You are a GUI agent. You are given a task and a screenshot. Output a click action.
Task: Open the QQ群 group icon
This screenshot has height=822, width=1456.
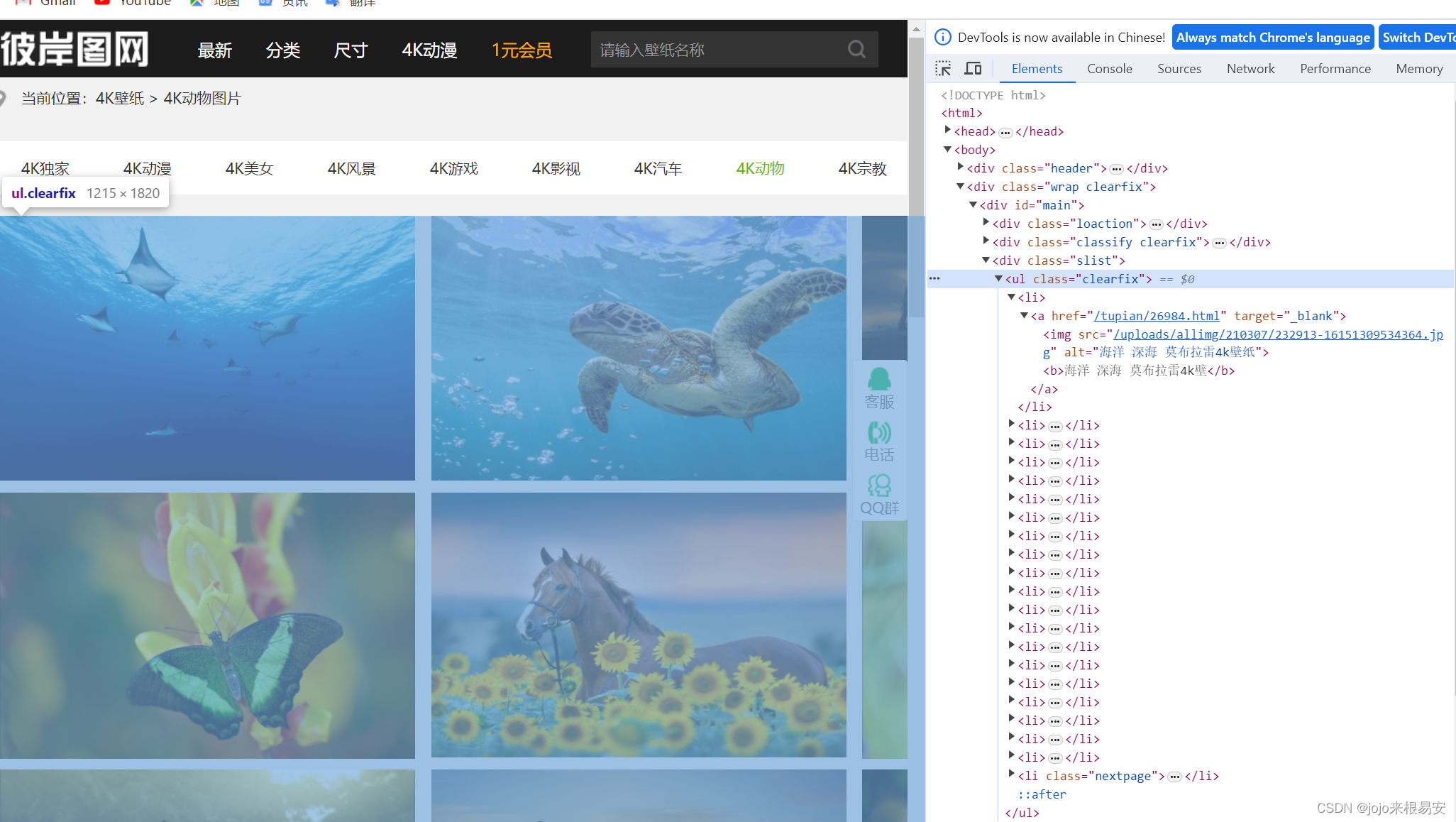pyautogui.click(x=879, y=495)
